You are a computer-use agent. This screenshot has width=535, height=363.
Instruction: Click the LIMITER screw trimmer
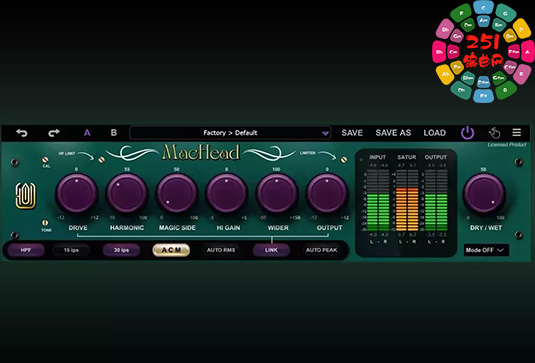(x=344, y=159)
